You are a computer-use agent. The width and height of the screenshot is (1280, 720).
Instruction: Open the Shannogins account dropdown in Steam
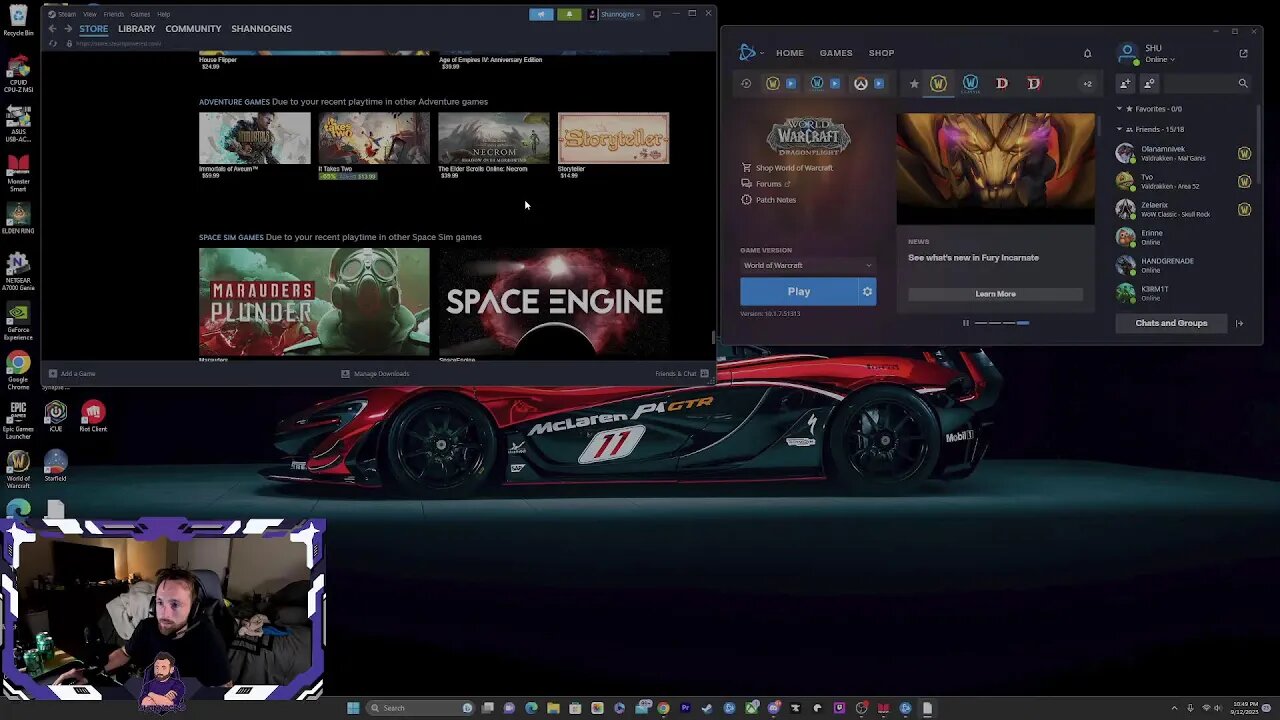pos(614,14)
